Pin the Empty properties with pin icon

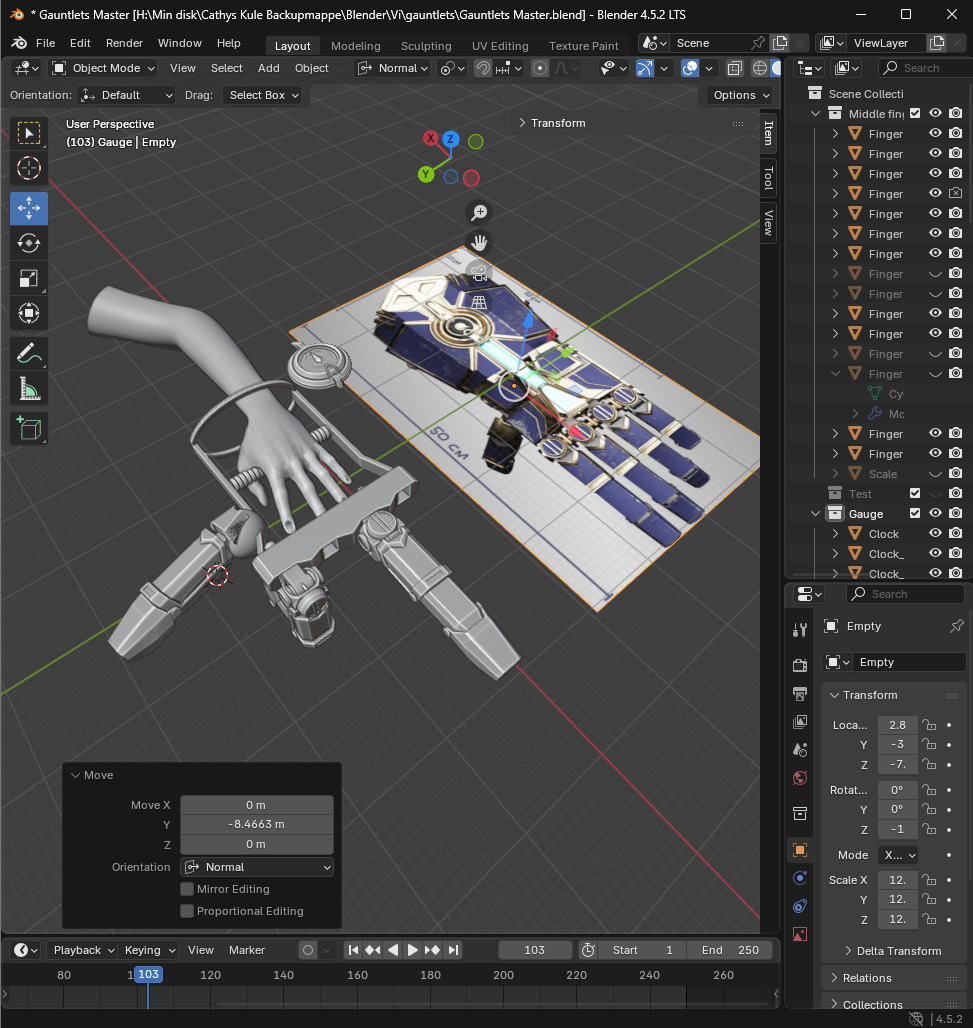[x=957, y=626]
